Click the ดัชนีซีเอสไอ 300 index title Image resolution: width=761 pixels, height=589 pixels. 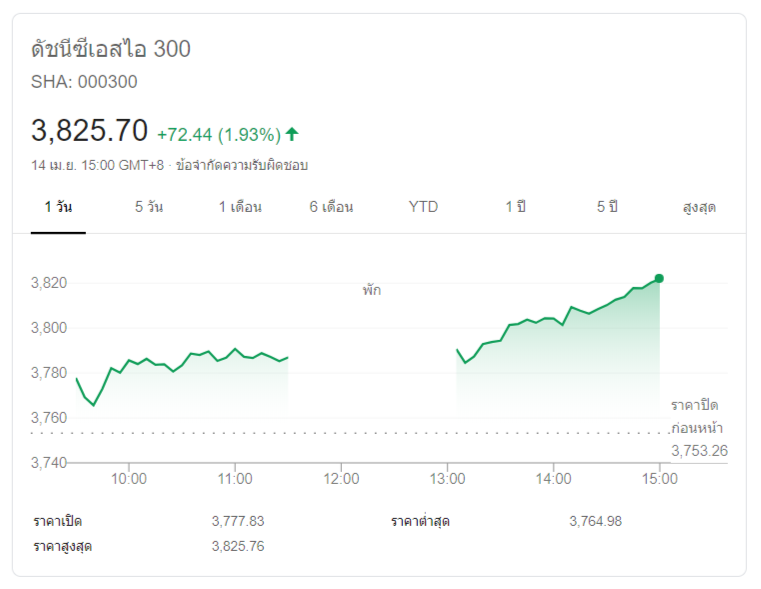click(111, 49)
